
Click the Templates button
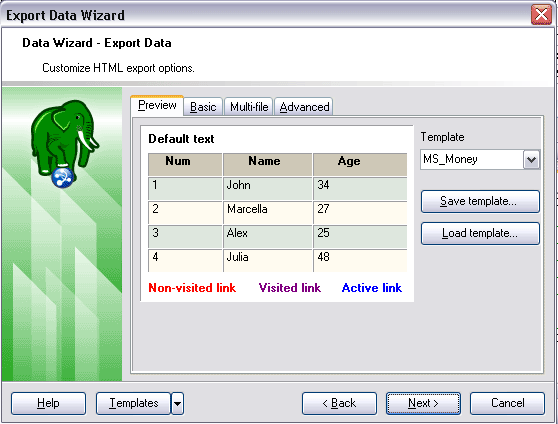[133, 403]
